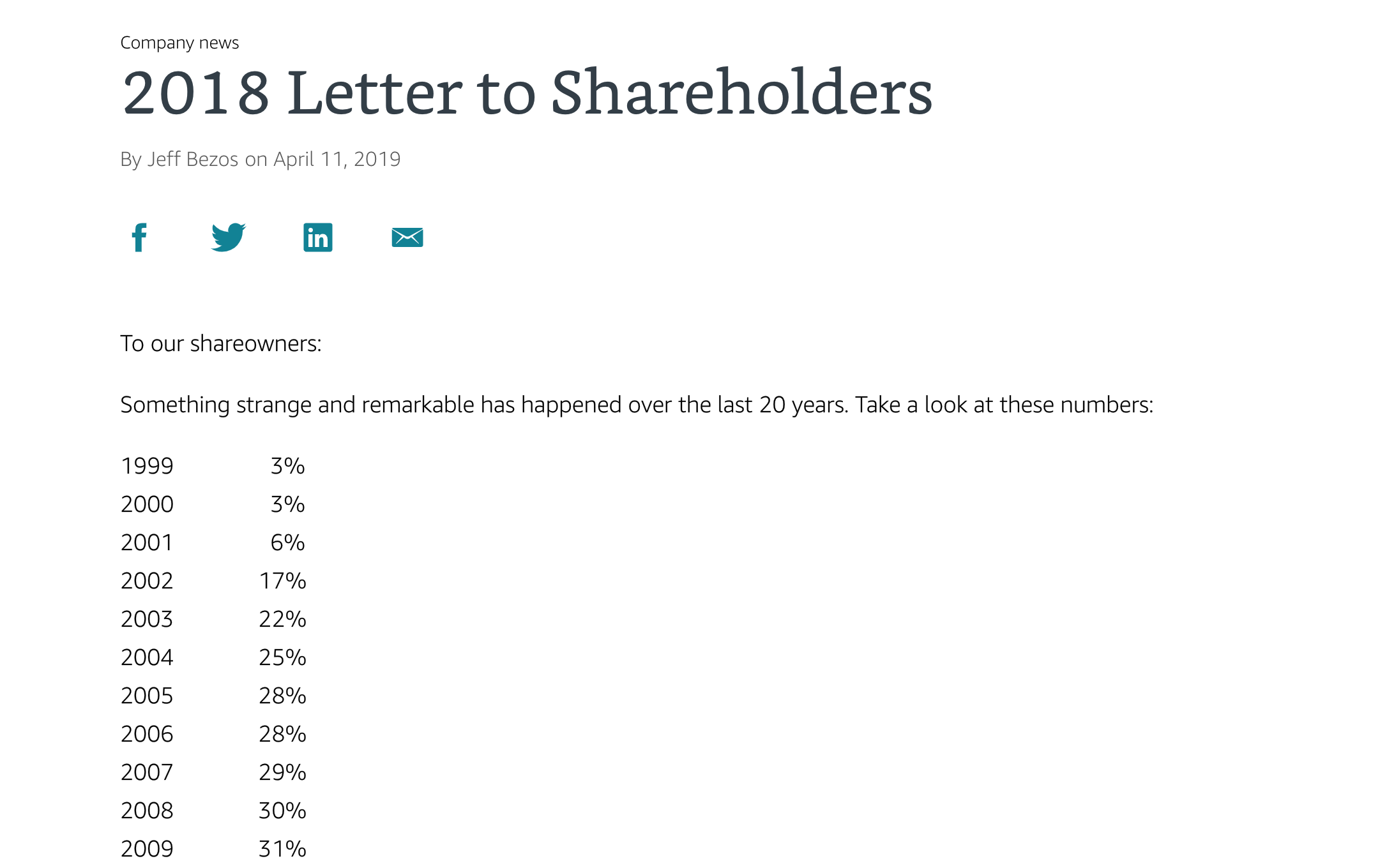Click the 29% value next to 2007

click(283, 772)
